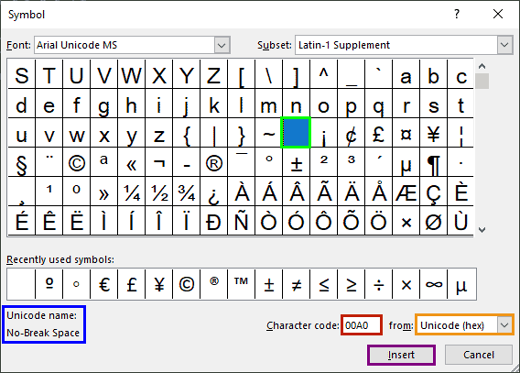Select the Ç cedilla symbol
This screenshot has height=373, width=520.
click(433, 191)
